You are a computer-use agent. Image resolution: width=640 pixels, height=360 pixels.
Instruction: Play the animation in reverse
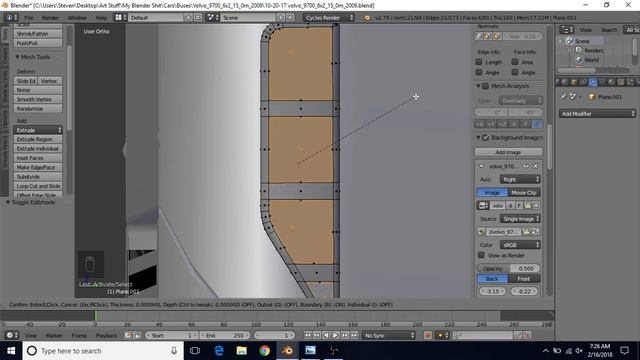tap(326, 335)
